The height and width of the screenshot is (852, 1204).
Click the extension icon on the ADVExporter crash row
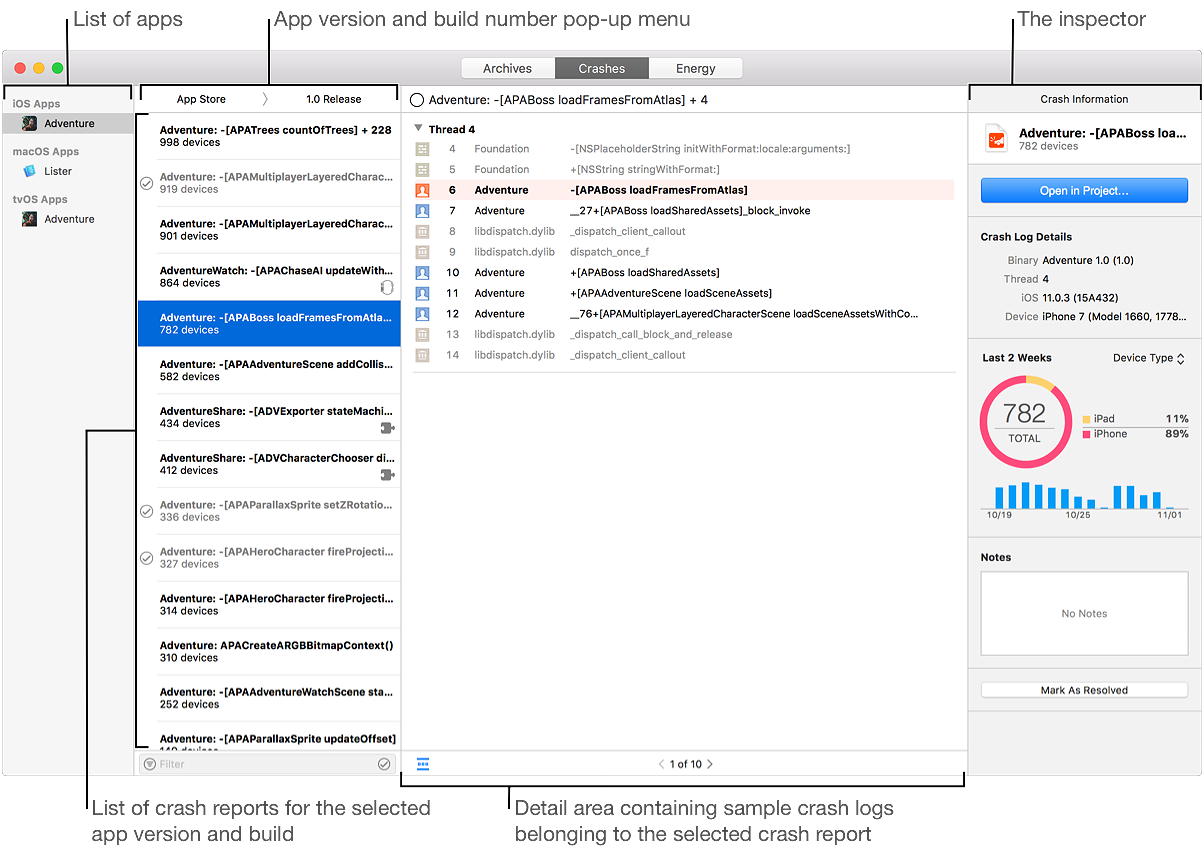pyautogui.click(x=387, y=428)
